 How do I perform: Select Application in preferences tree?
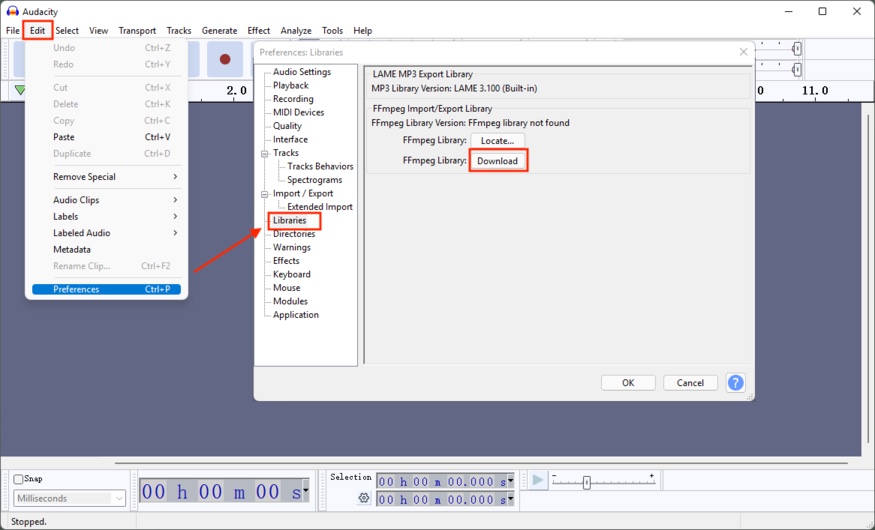pyautogui.click(x=296, y=315)
